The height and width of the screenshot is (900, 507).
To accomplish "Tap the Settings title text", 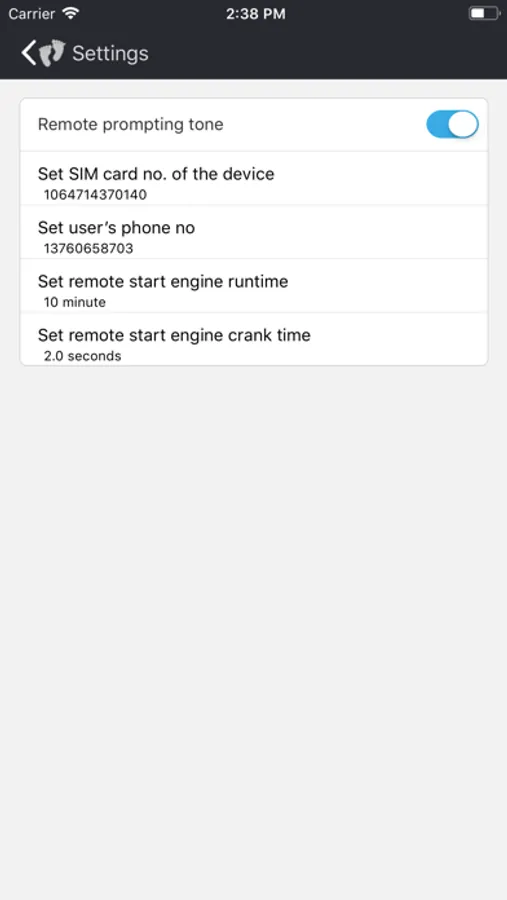I will tap(110, 53).
